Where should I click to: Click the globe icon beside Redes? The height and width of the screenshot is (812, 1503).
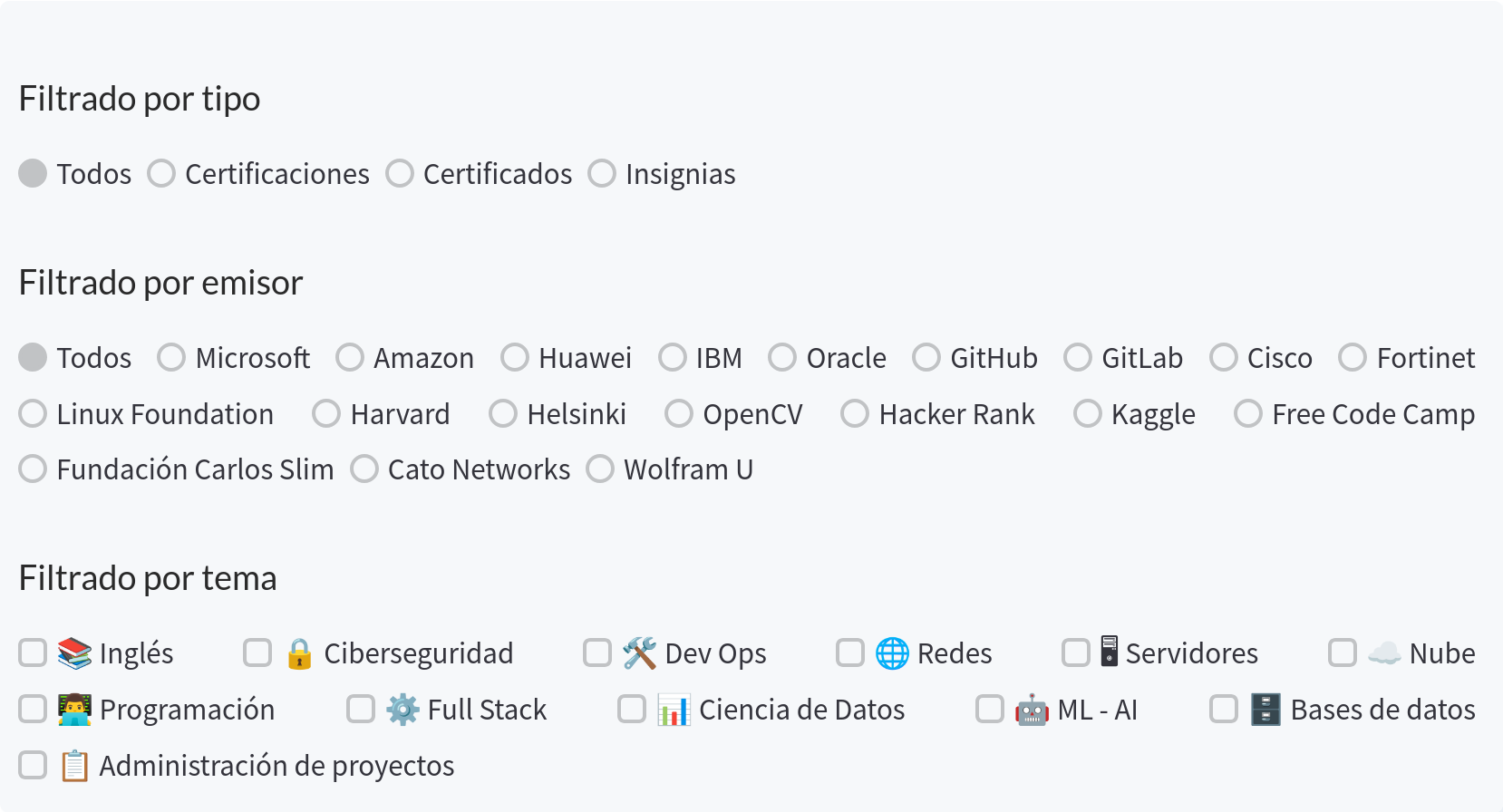[x=892, y=653]
